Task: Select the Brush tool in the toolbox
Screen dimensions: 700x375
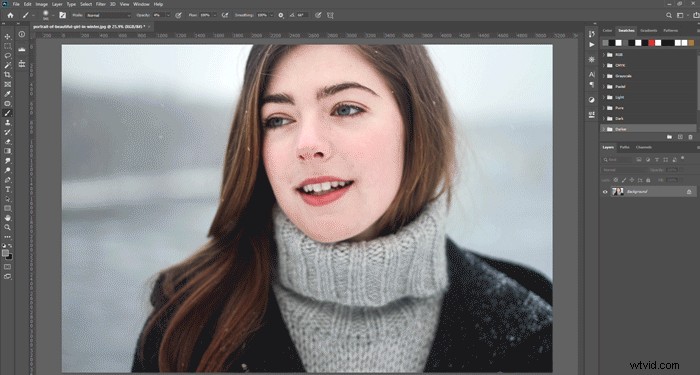Action: (x=8, y=113)
